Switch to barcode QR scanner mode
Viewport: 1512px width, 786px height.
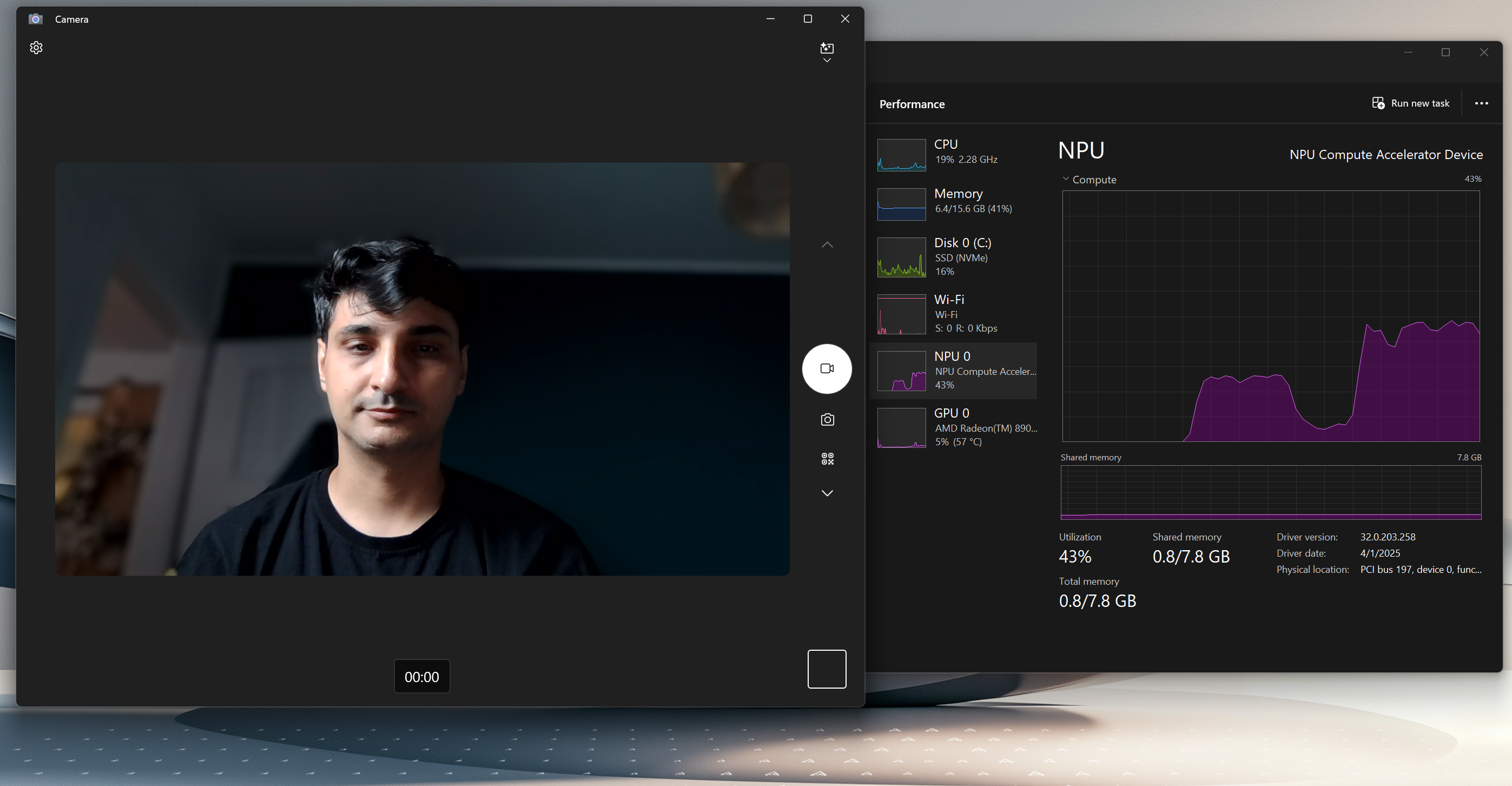827,459
